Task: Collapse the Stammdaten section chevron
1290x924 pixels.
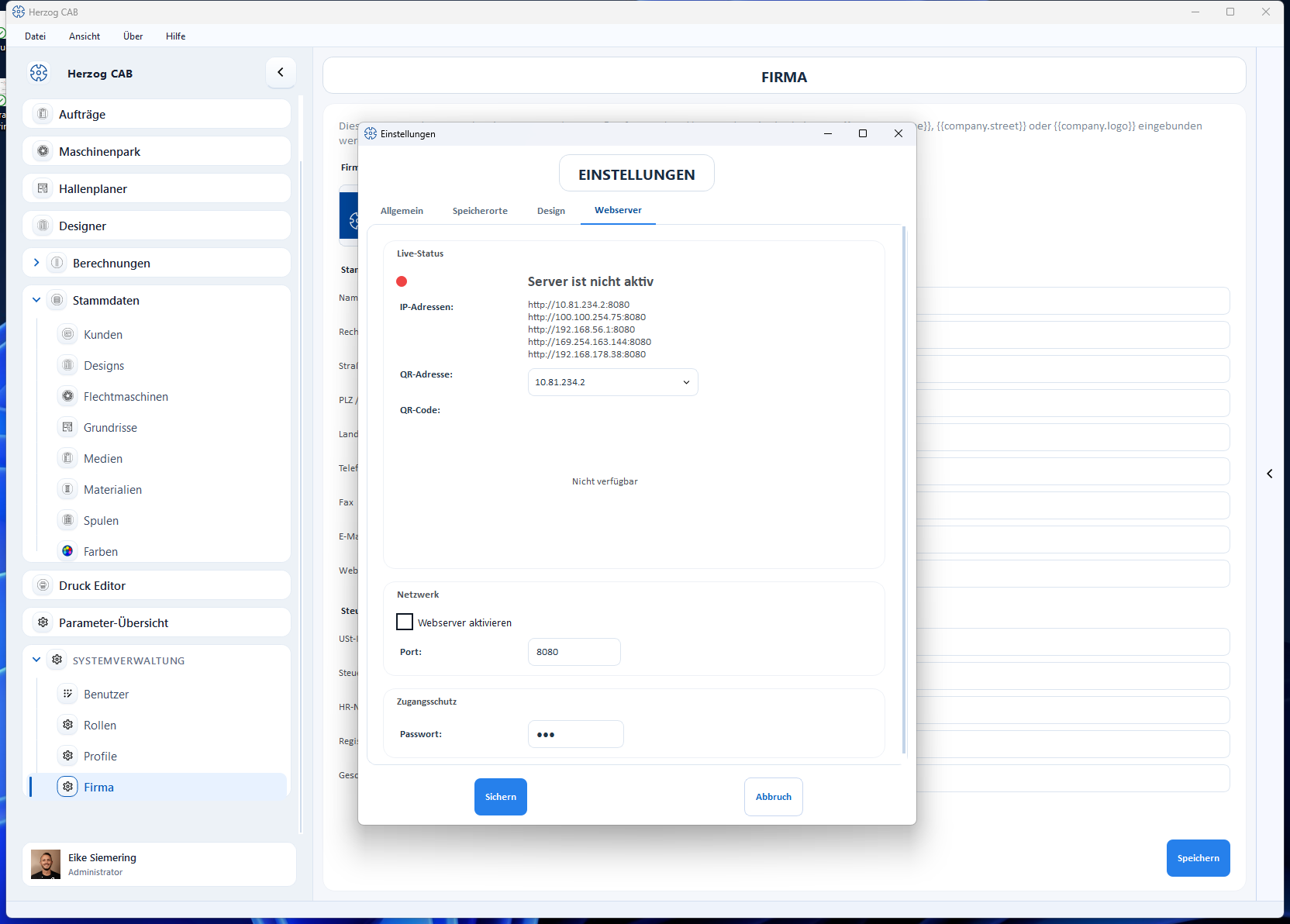Action: coord(36,300)
